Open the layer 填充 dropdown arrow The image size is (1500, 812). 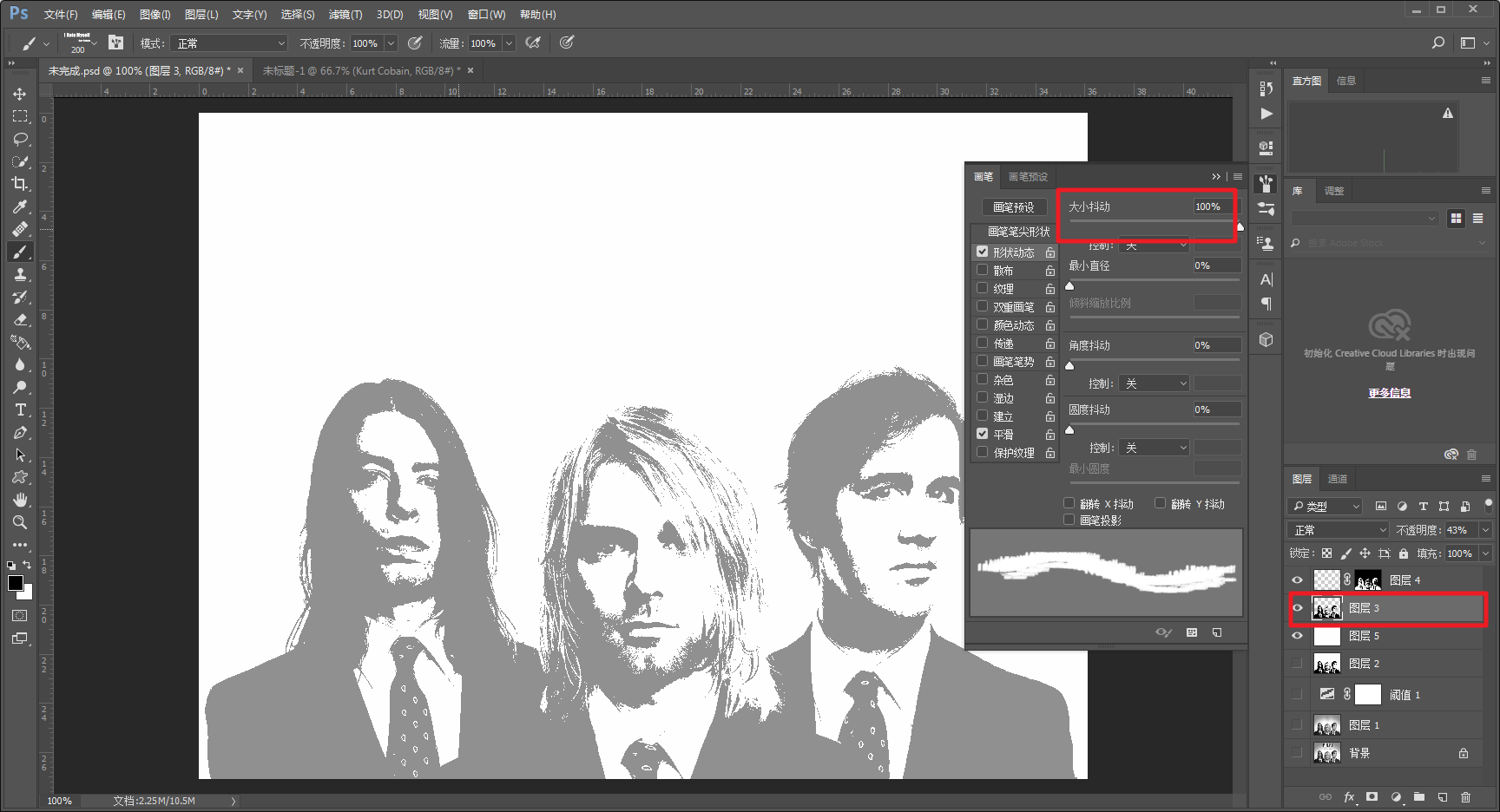1485,553
